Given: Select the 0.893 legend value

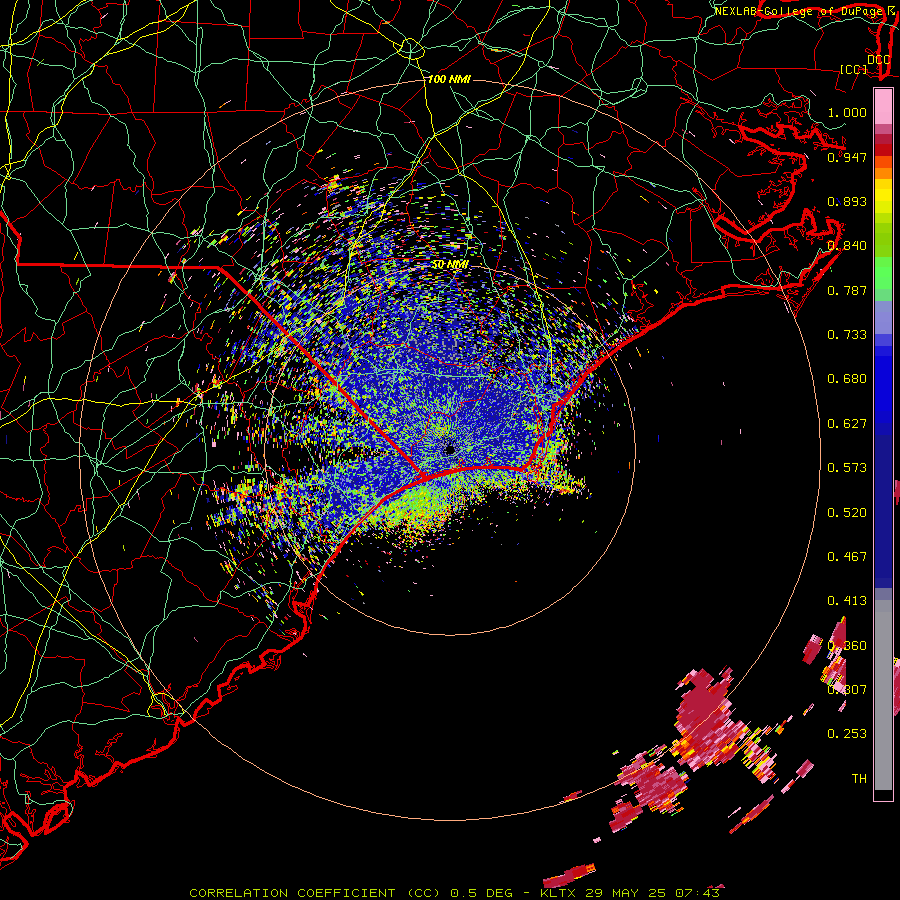Looking at the screenshot, I should tap(847, 201).
